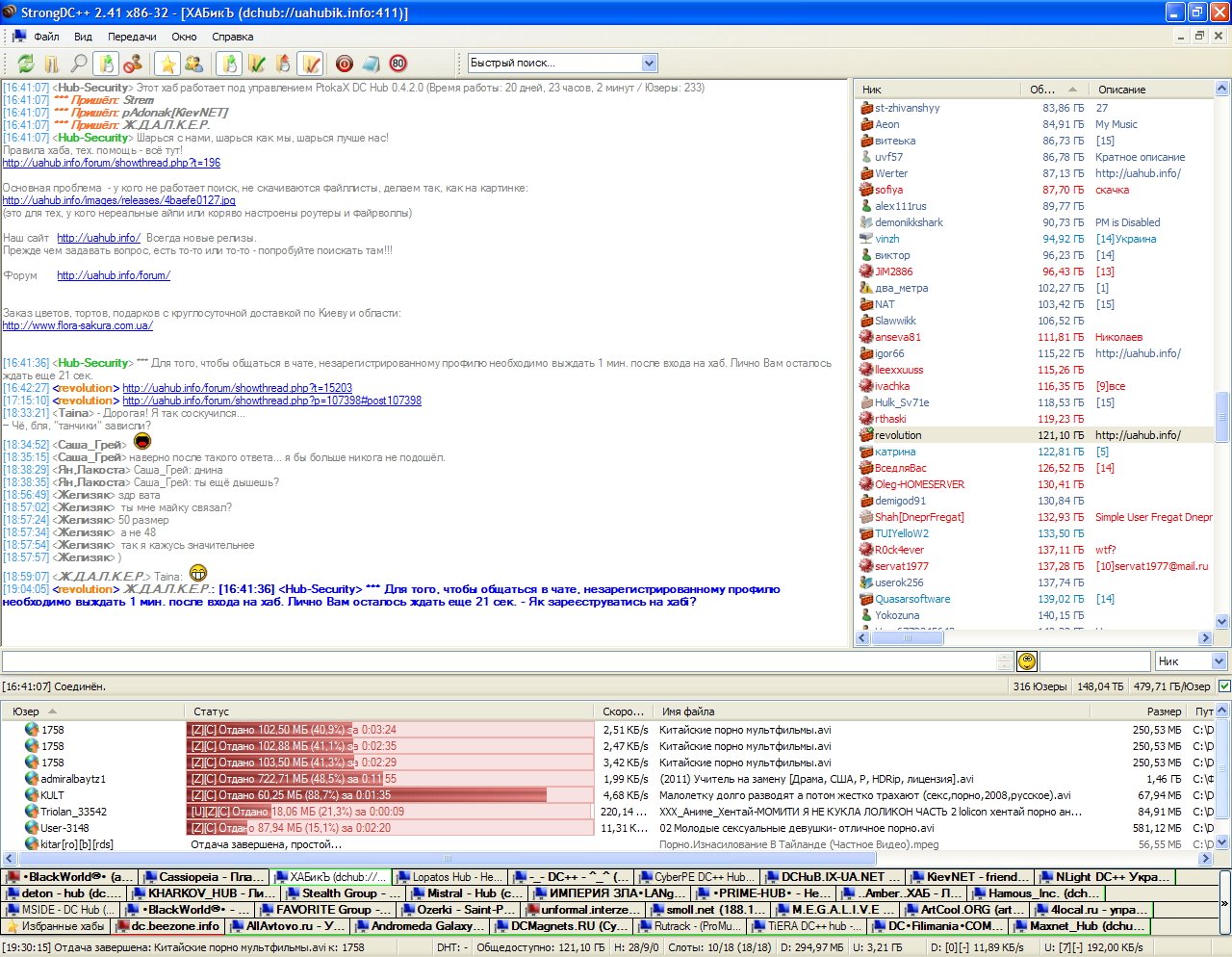
Task: Open Favorite Hubs with the star icon
Action: [167, 64]
